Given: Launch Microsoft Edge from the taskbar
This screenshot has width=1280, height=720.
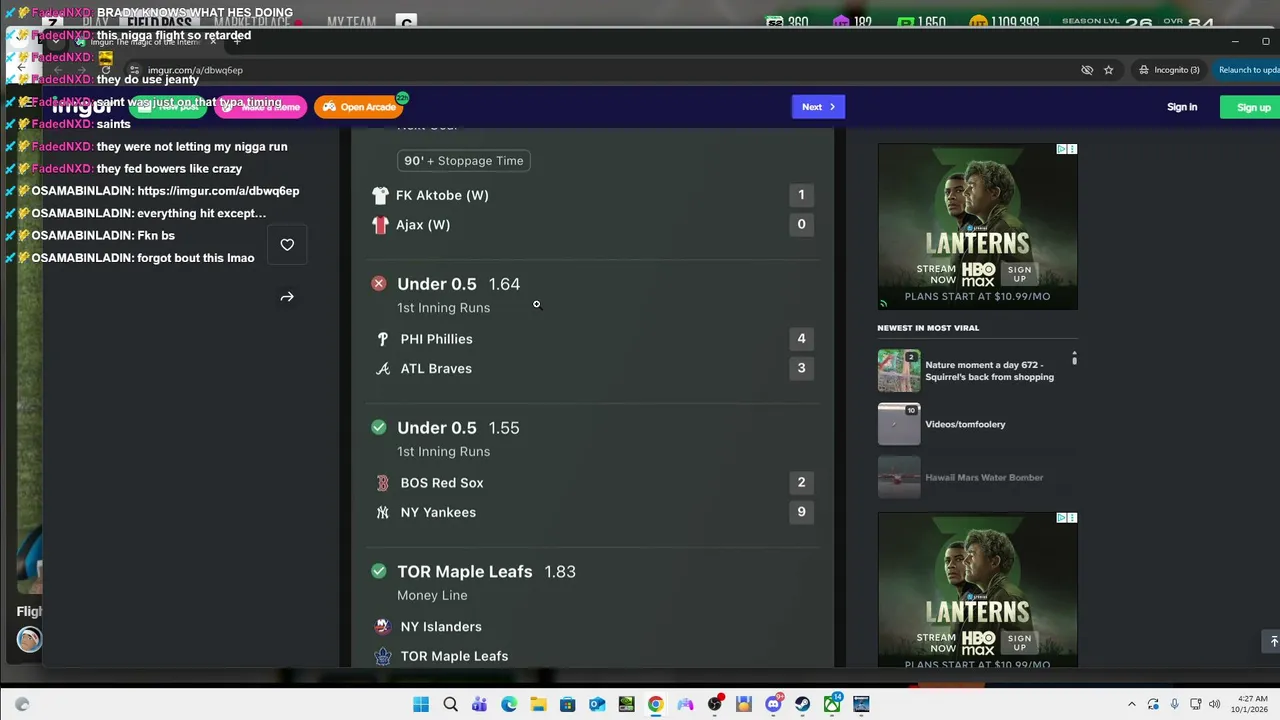Looking at the screenshot, I should [x=509, y=704].
